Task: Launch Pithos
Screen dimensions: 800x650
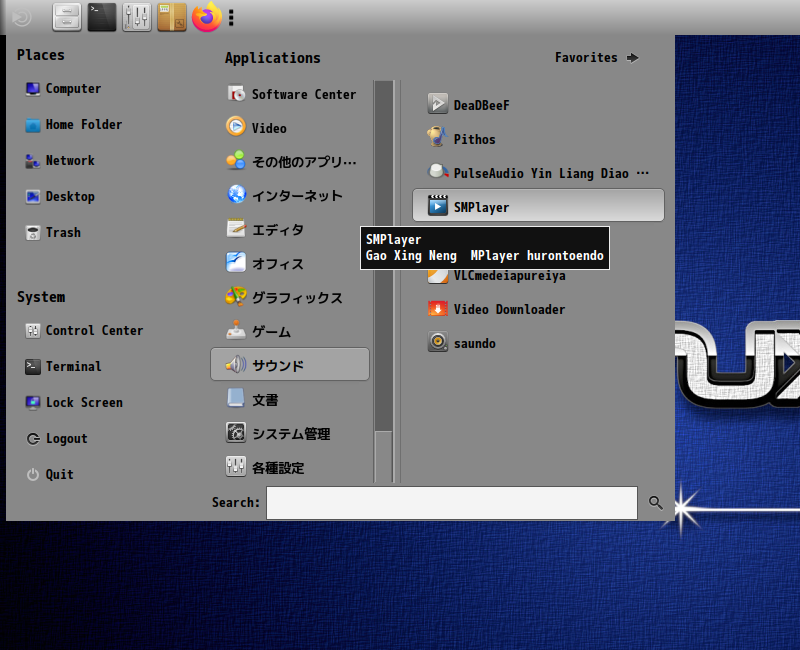Action: 538,139
